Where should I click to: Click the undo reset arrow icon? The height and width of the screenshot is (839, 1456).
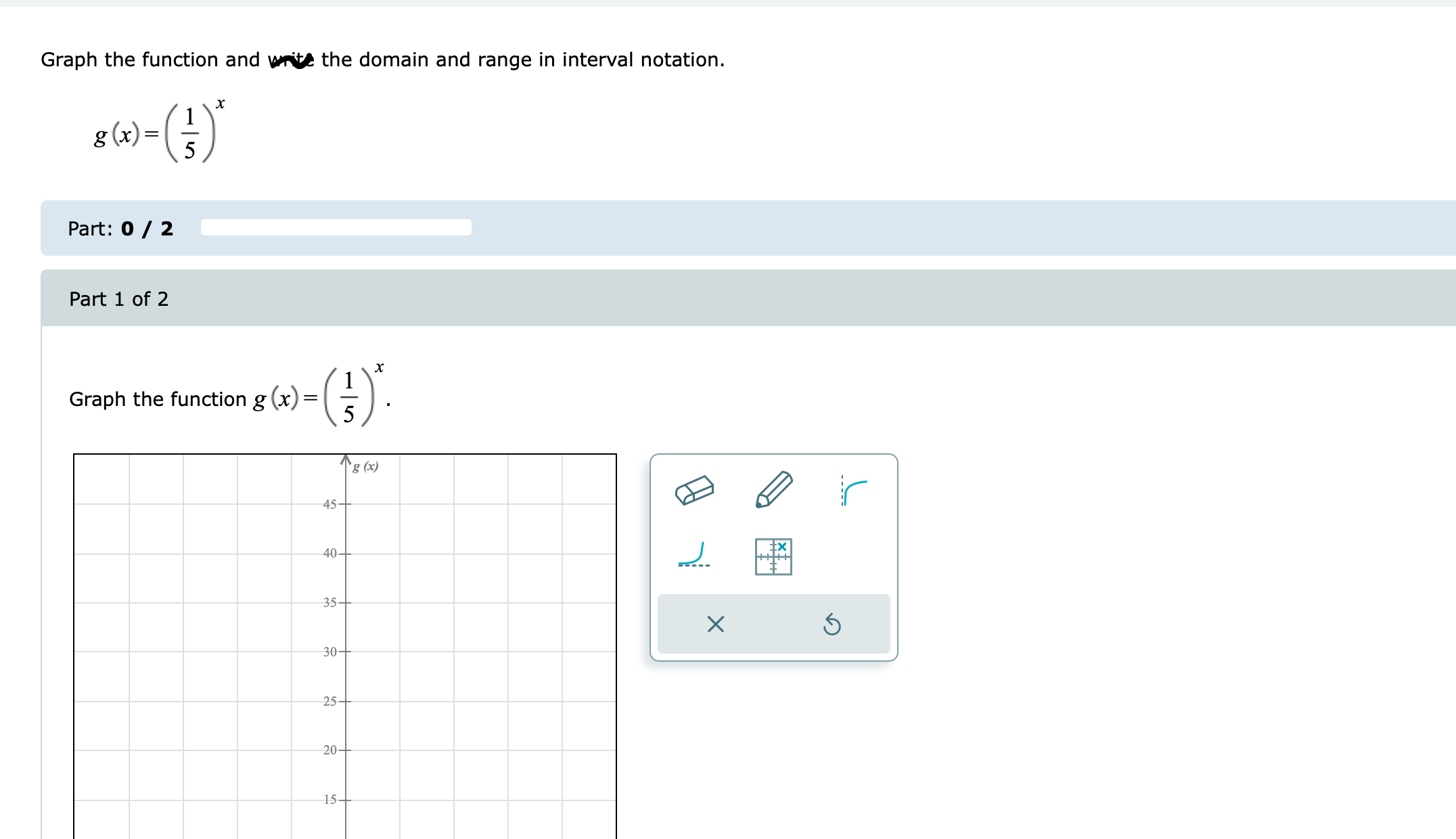[x=832, y=625]
